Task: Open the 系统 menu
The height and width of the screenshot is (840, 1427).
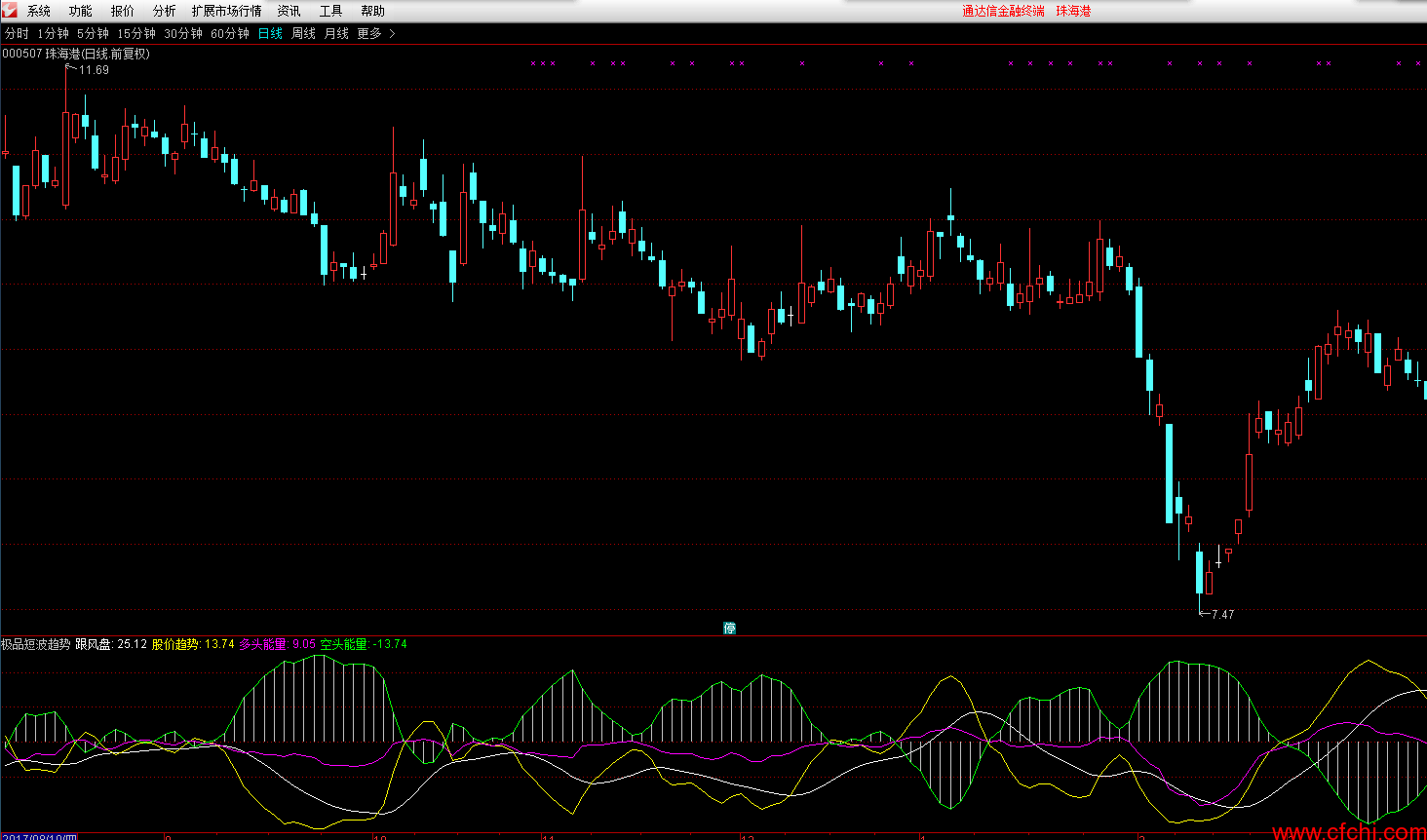Action: [39, 11]
